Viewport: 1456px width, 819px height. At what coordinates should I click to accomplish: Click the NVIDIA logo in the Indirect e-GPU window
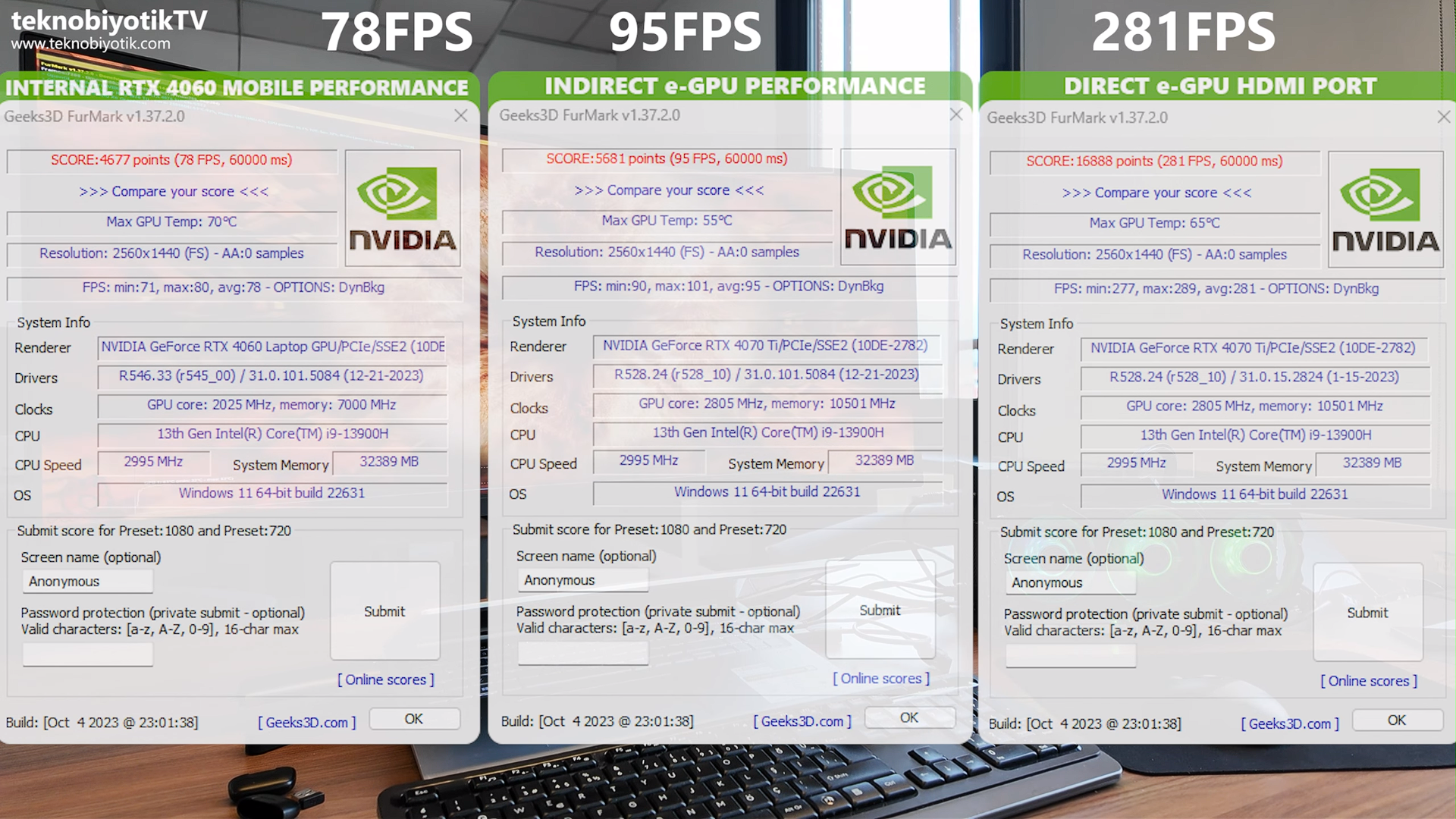click(x=898, y=206)
